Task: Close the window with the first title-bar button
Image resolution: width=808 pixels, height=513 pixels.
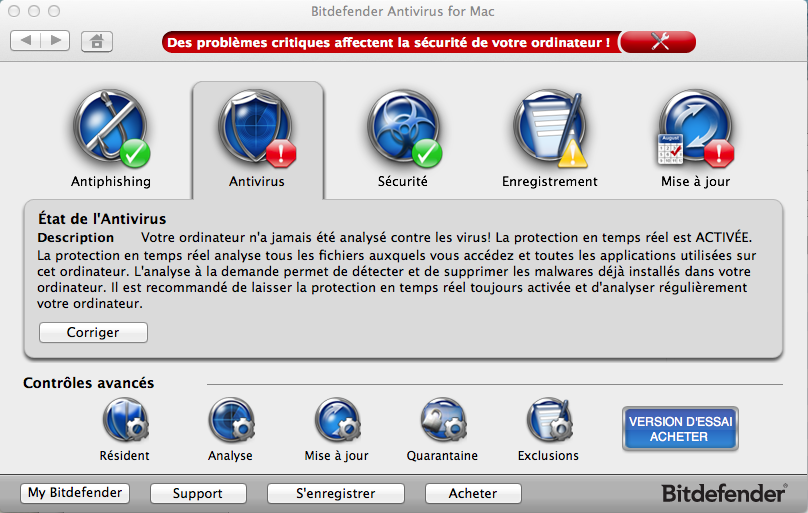Action: coord(14,11)
